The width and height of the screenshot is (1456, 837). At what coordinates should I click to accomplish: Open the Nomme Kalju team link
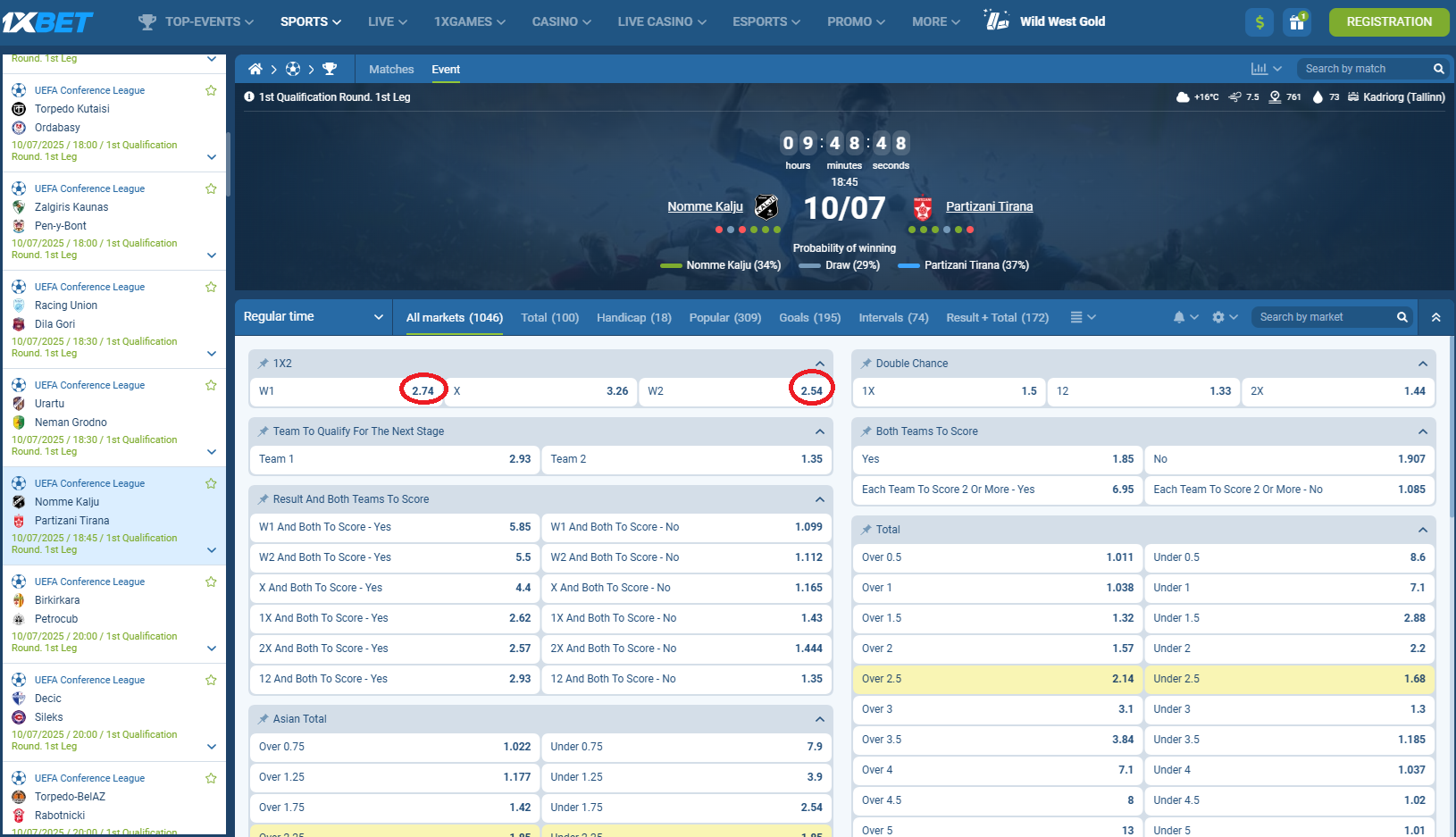[705, 206]
